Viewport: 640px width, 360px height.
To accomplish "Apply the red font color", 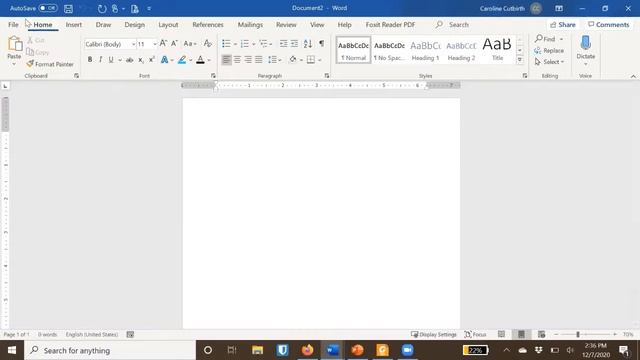I will (x=200, y=60).
